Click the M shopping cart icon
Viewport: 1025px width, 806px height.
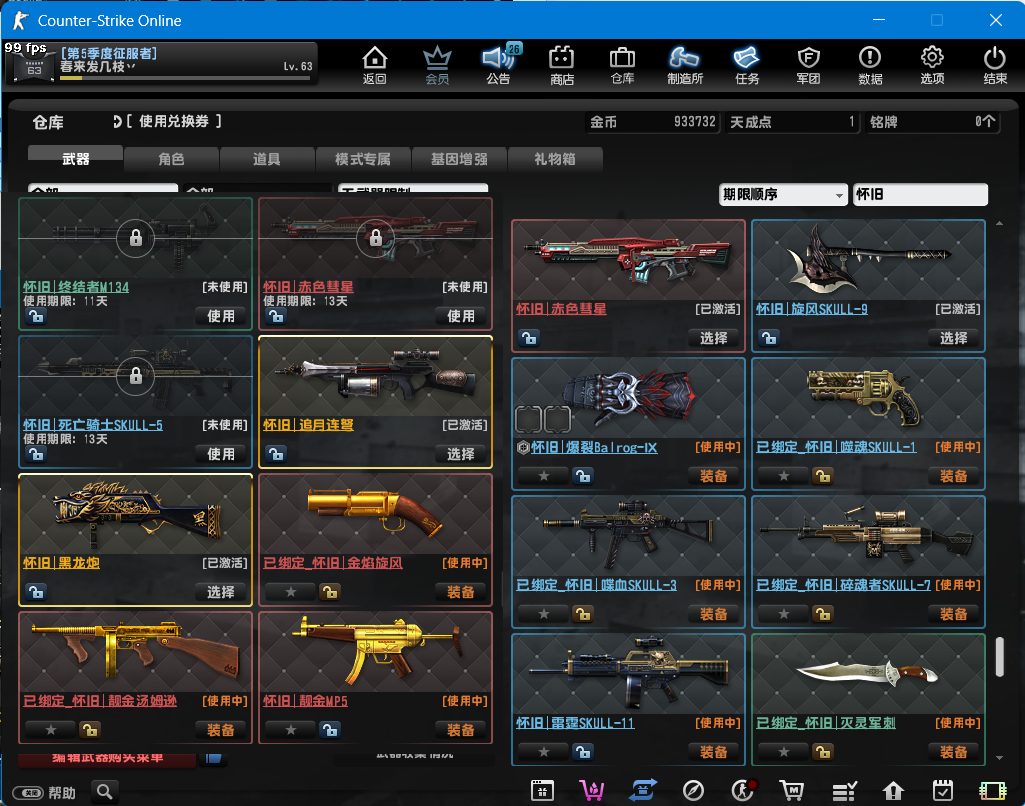792,791
